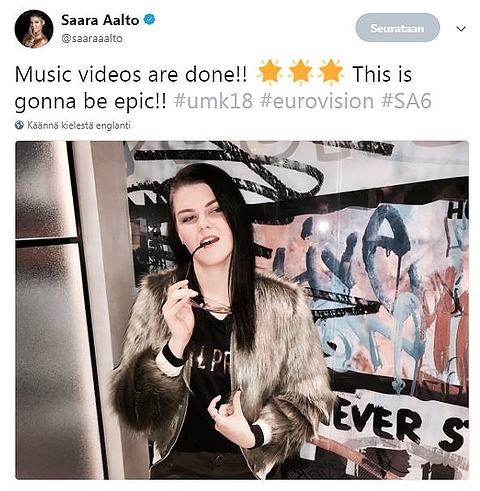Open the #SA6 hashtag
This screenshot has height=491, width=480.
[406, 101]
